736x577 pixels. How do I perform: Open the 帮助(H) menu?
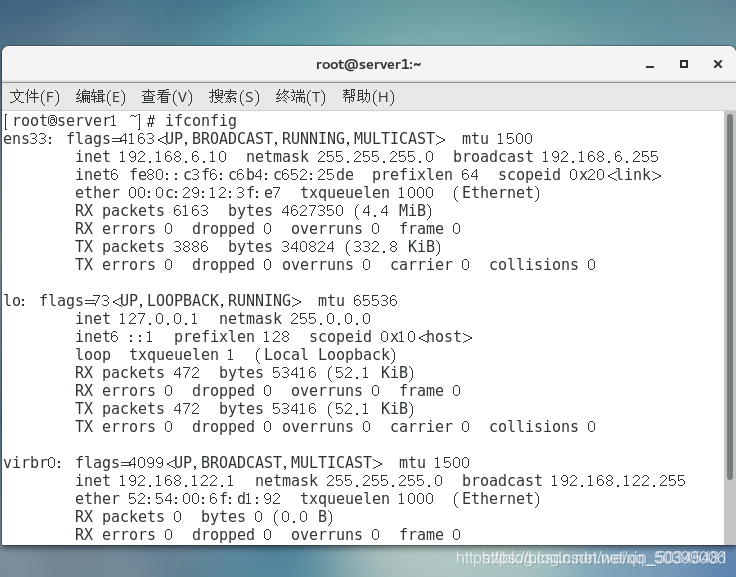(368, 97)
